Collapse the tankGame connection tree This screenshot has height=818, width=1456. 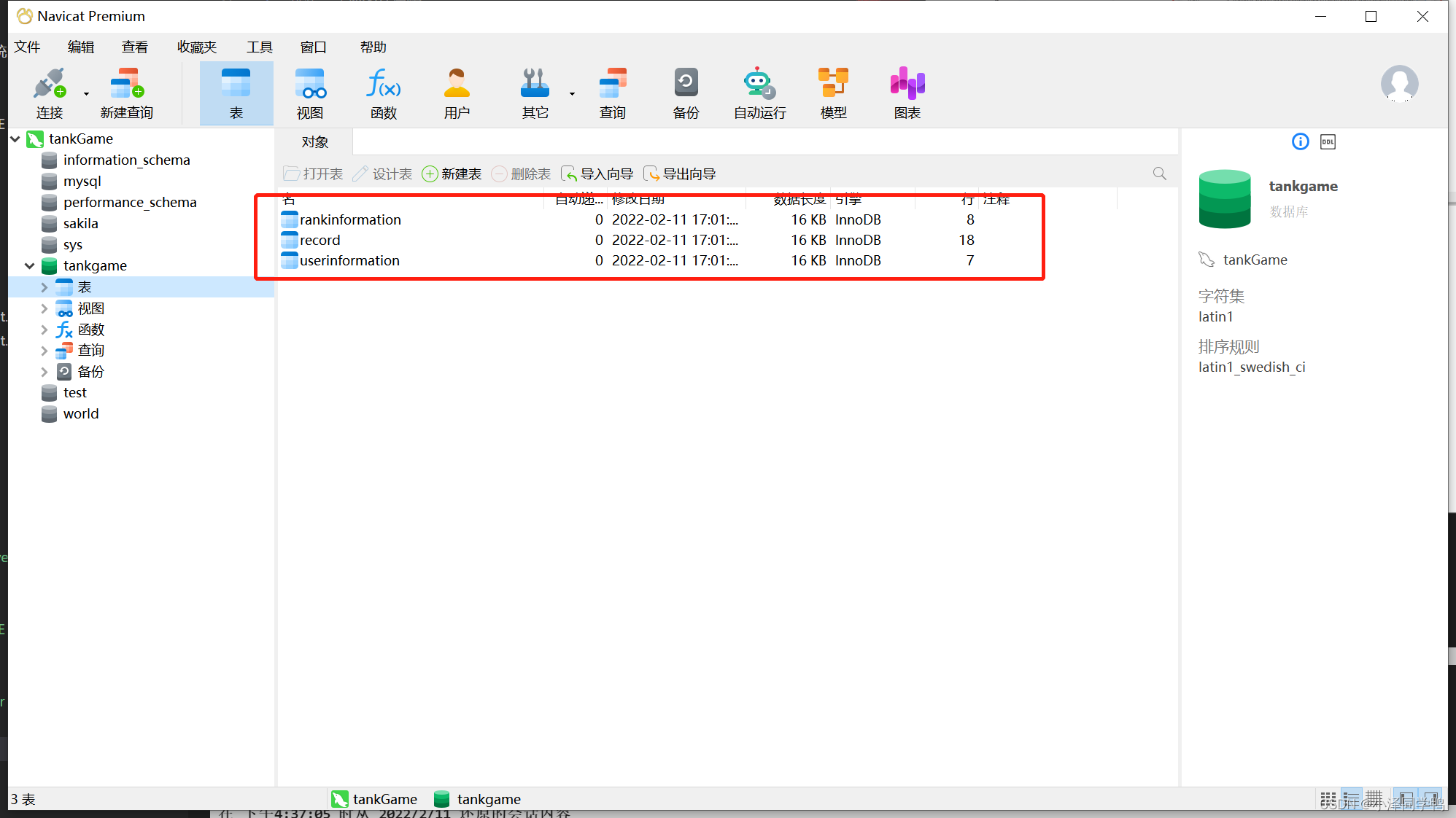pyautogui.click(x=15, y=139)
